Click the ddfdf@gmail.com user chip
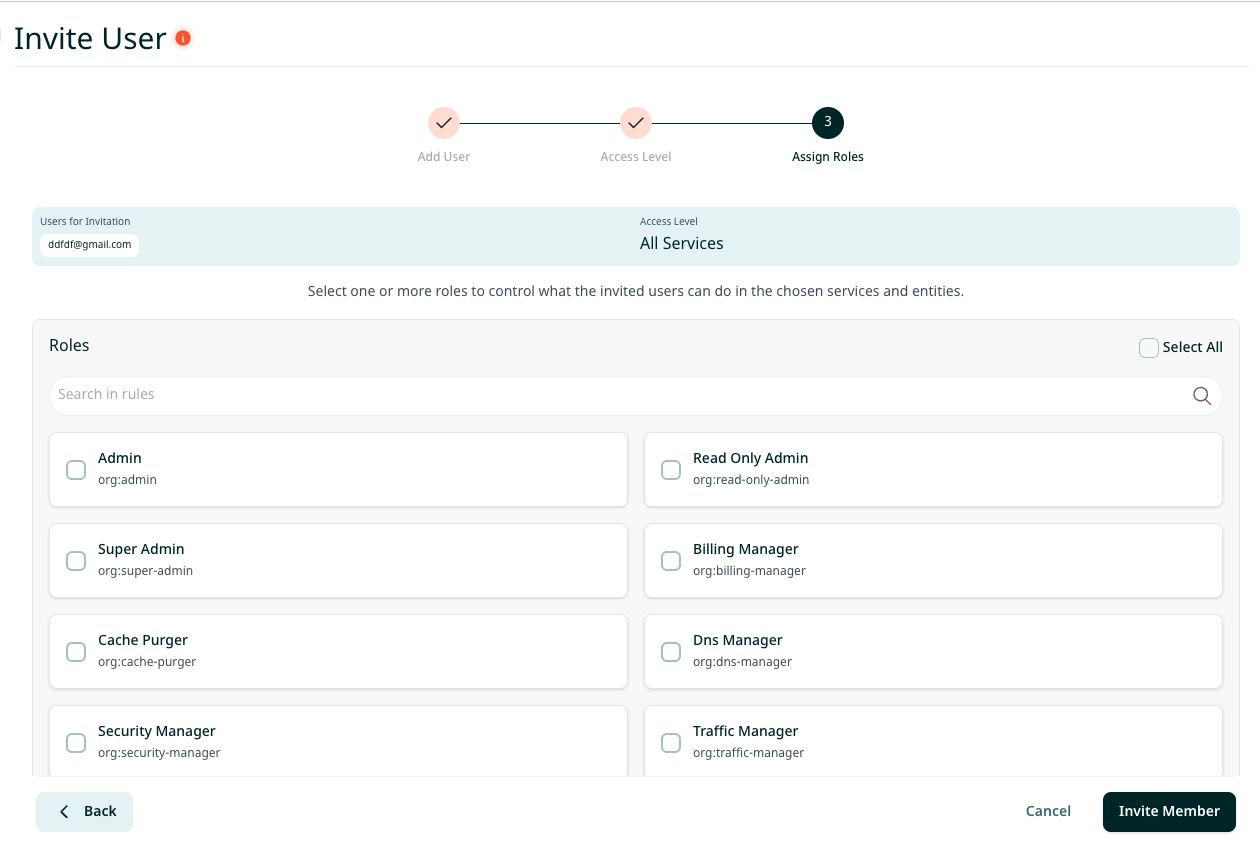The height and width of the screenshot is (847, 1260). [90, 244]
